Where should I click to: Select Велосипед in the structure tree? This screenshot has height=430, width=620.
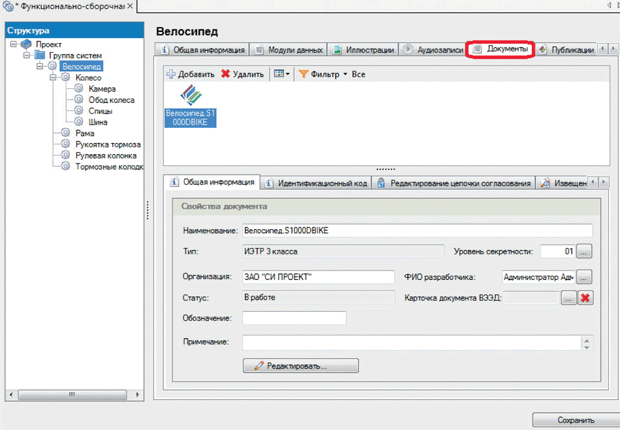(81, 66)
